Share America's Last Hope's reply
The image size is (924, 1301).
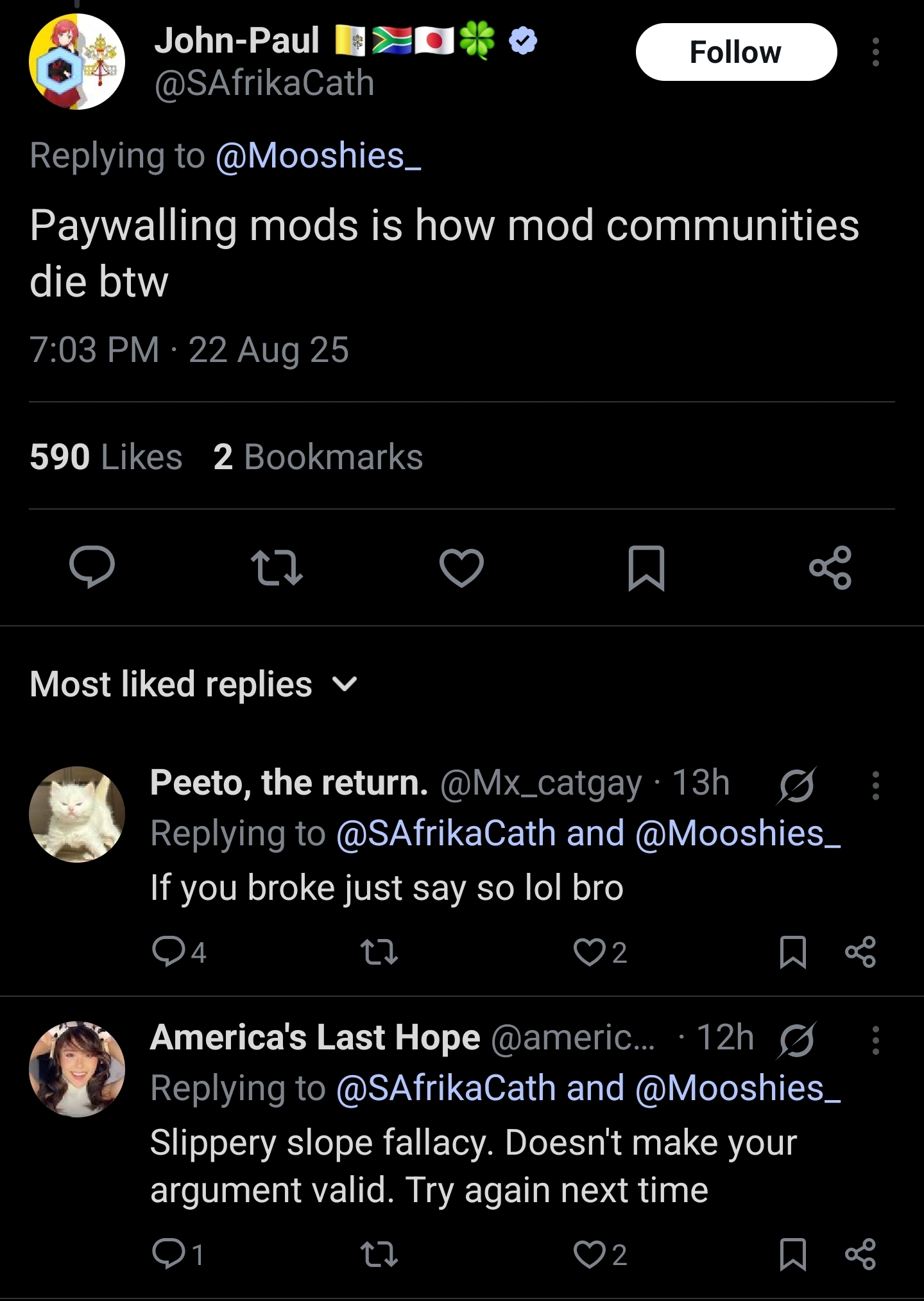(x=860, y=1254)
